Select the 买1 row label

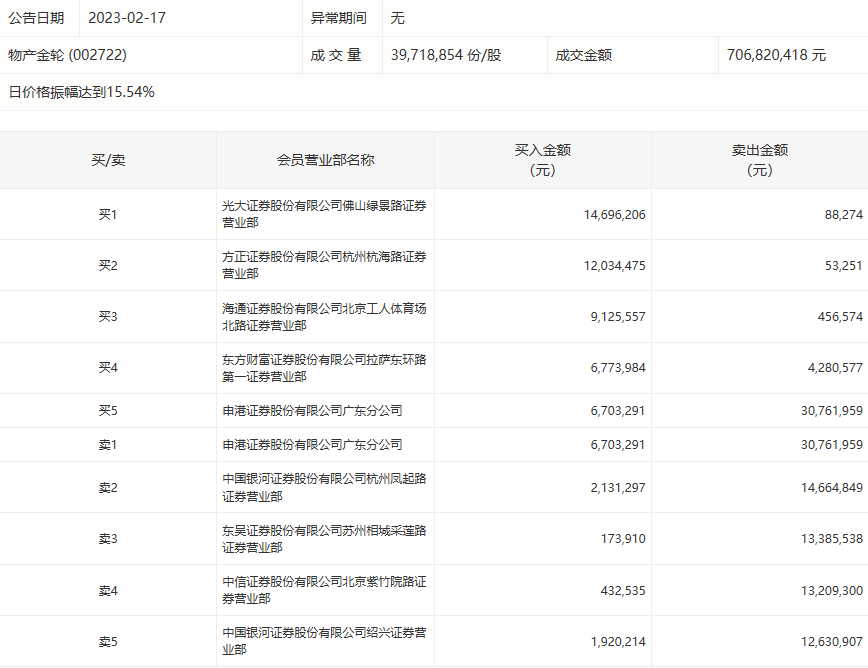click(108, 214)
